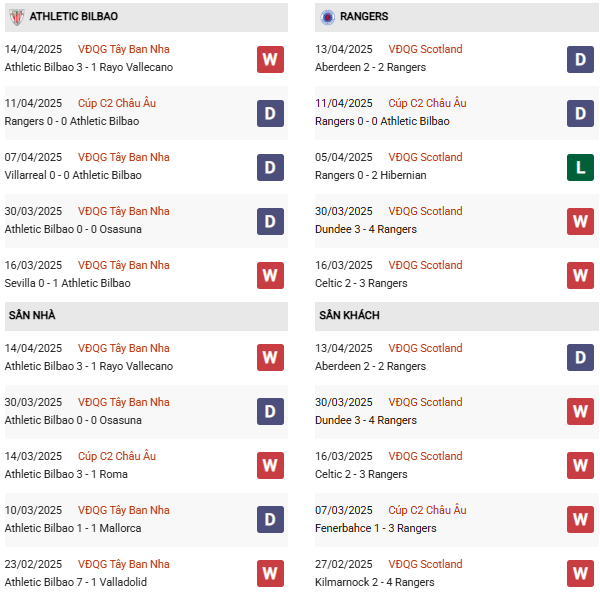Click VĐQG Scotland link dated 05/04/2025

(425, 158)
